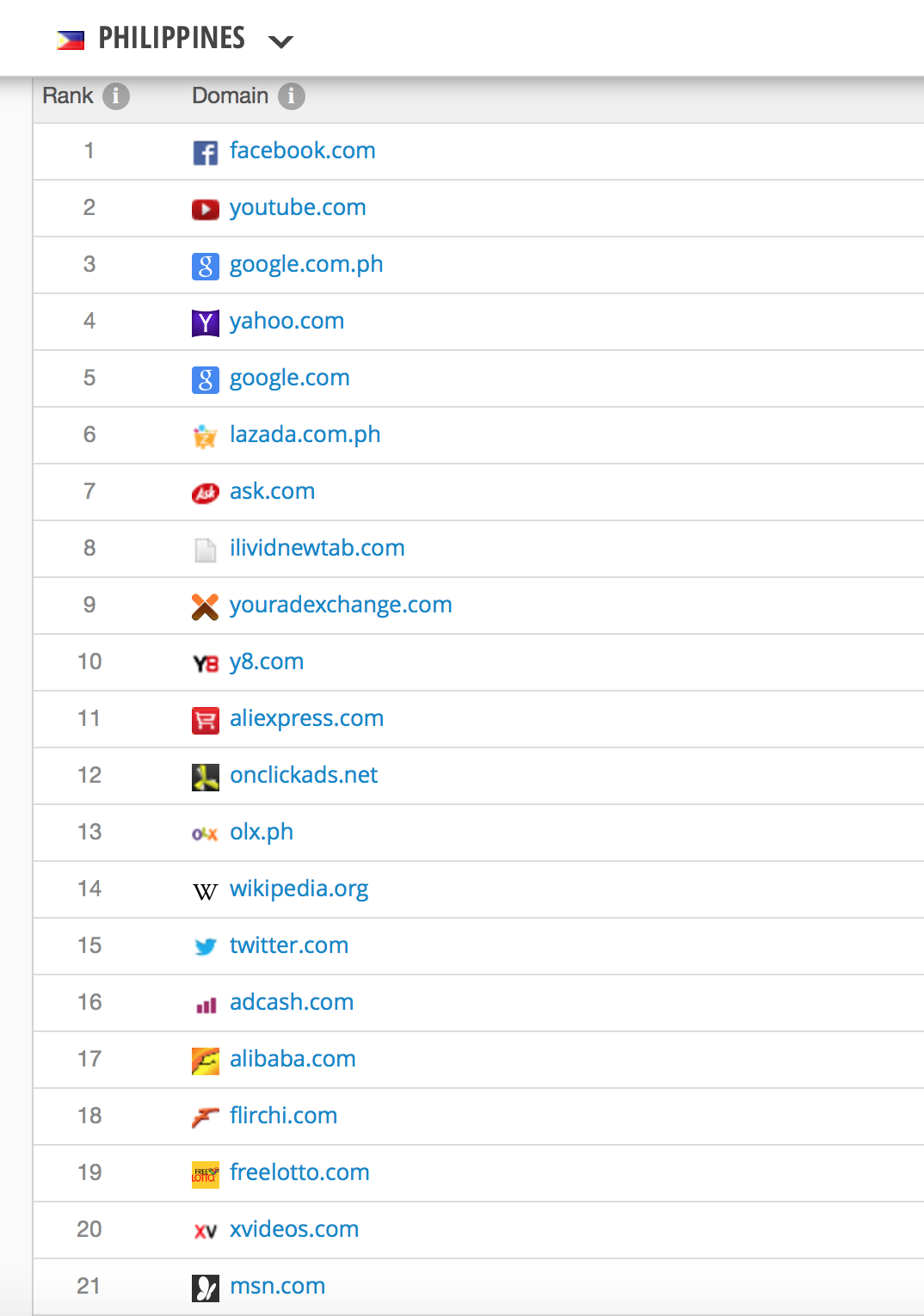The image size is (924, 1316).
Task: Click the orange X youradexchange favicon
Action: click(205, 606)
